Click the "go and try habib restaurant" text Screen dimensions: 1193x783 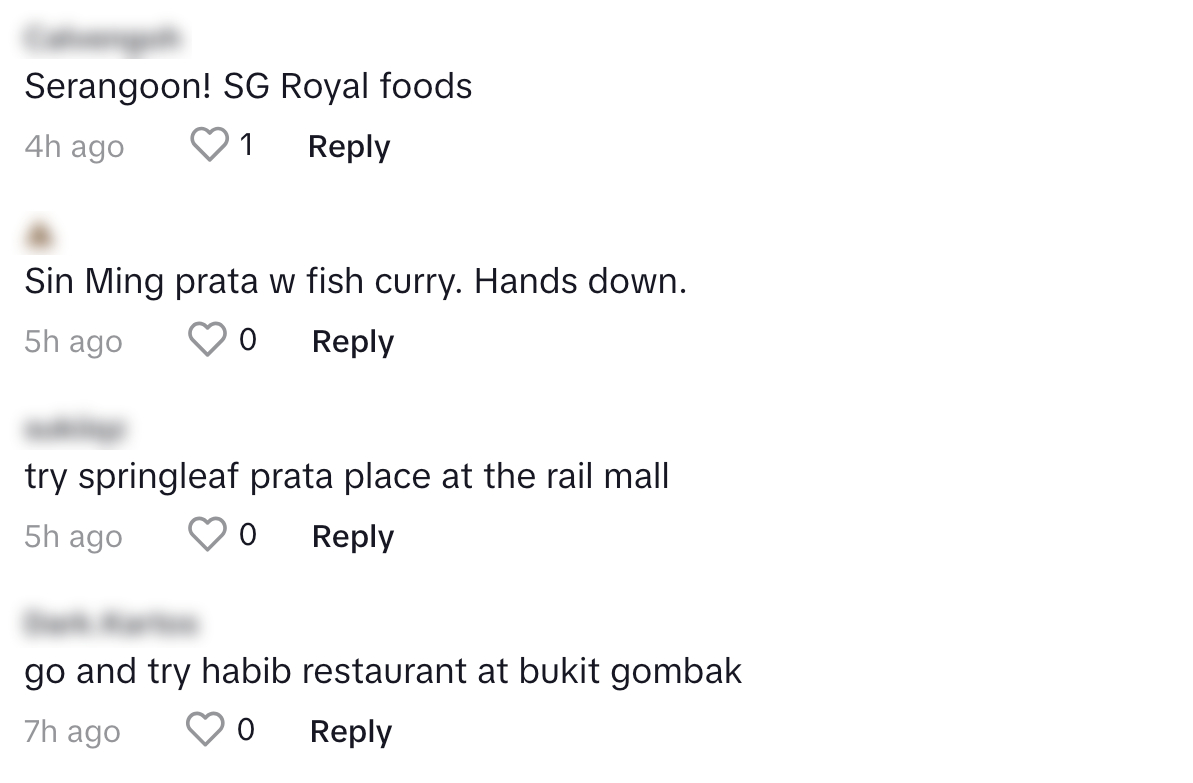(x=383, y=671)
